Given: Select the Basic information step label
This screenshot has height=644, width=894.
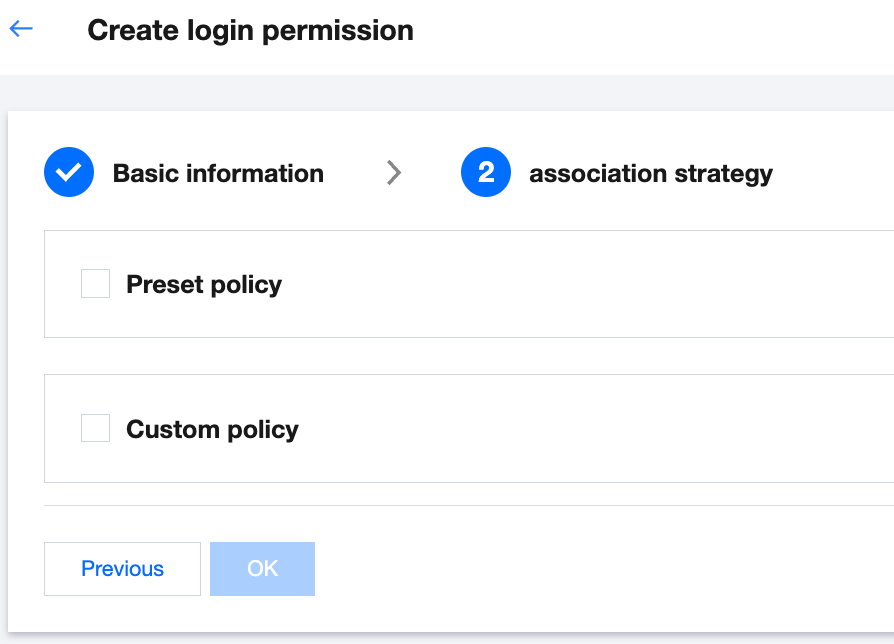Looking at the screenshot, I should 219,172.
